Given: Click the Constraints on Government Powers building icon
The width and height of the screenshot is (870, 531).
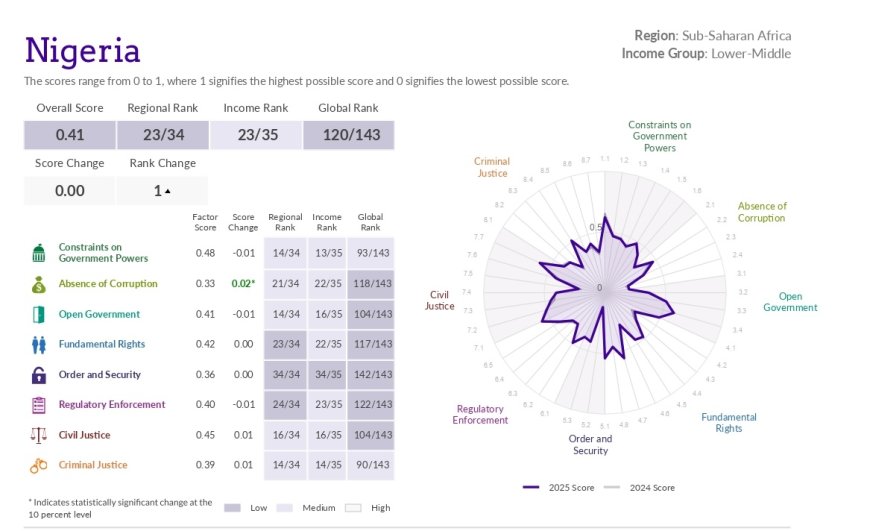Looking at the screenshot, I should coord(39,253).
